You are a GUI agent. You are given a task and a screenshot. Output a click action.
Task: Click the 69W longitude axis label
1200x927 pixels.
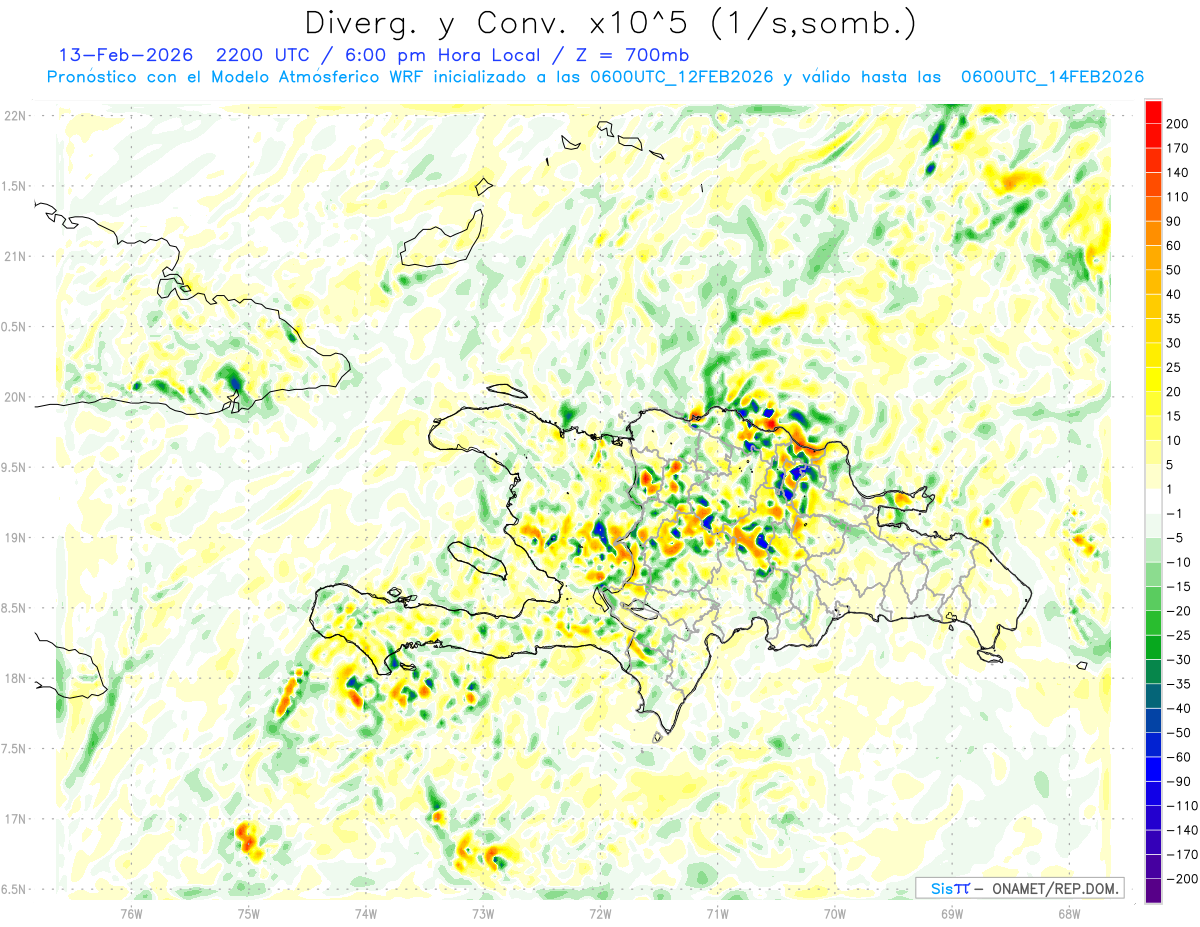click(x=952, y=914)
